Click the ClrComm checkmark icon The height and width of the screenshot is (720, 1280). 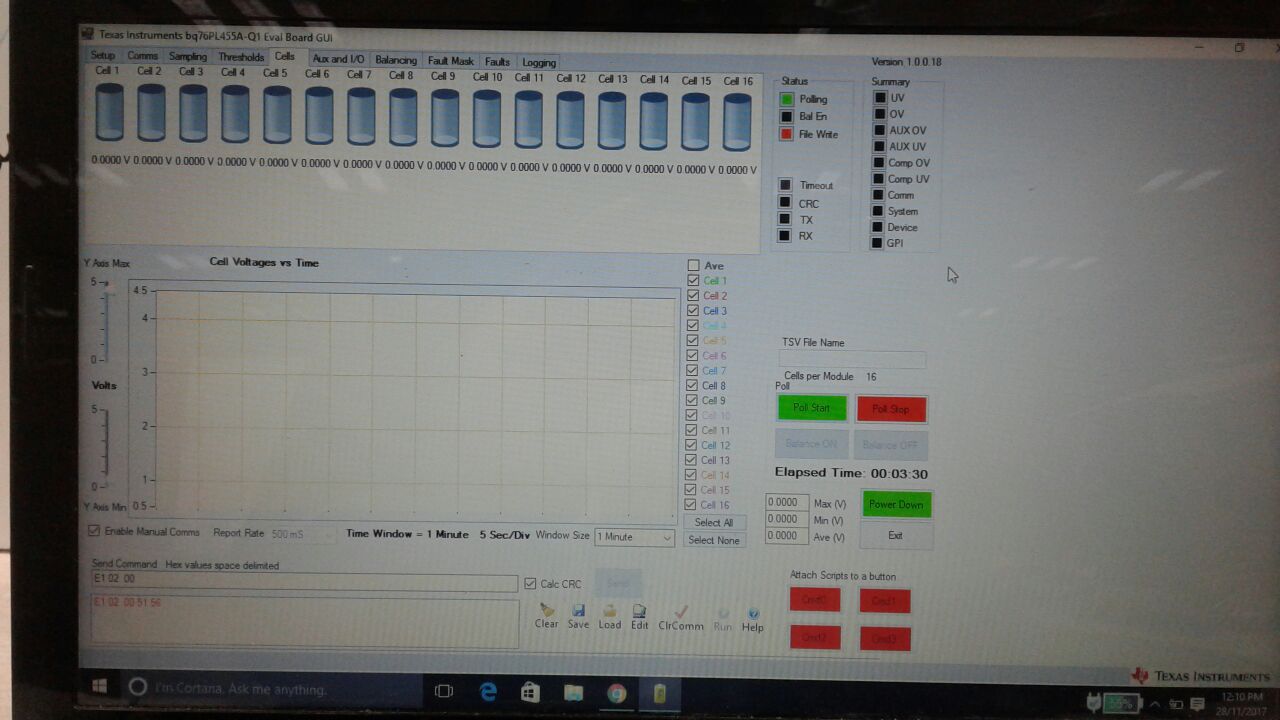coord(681,611)
